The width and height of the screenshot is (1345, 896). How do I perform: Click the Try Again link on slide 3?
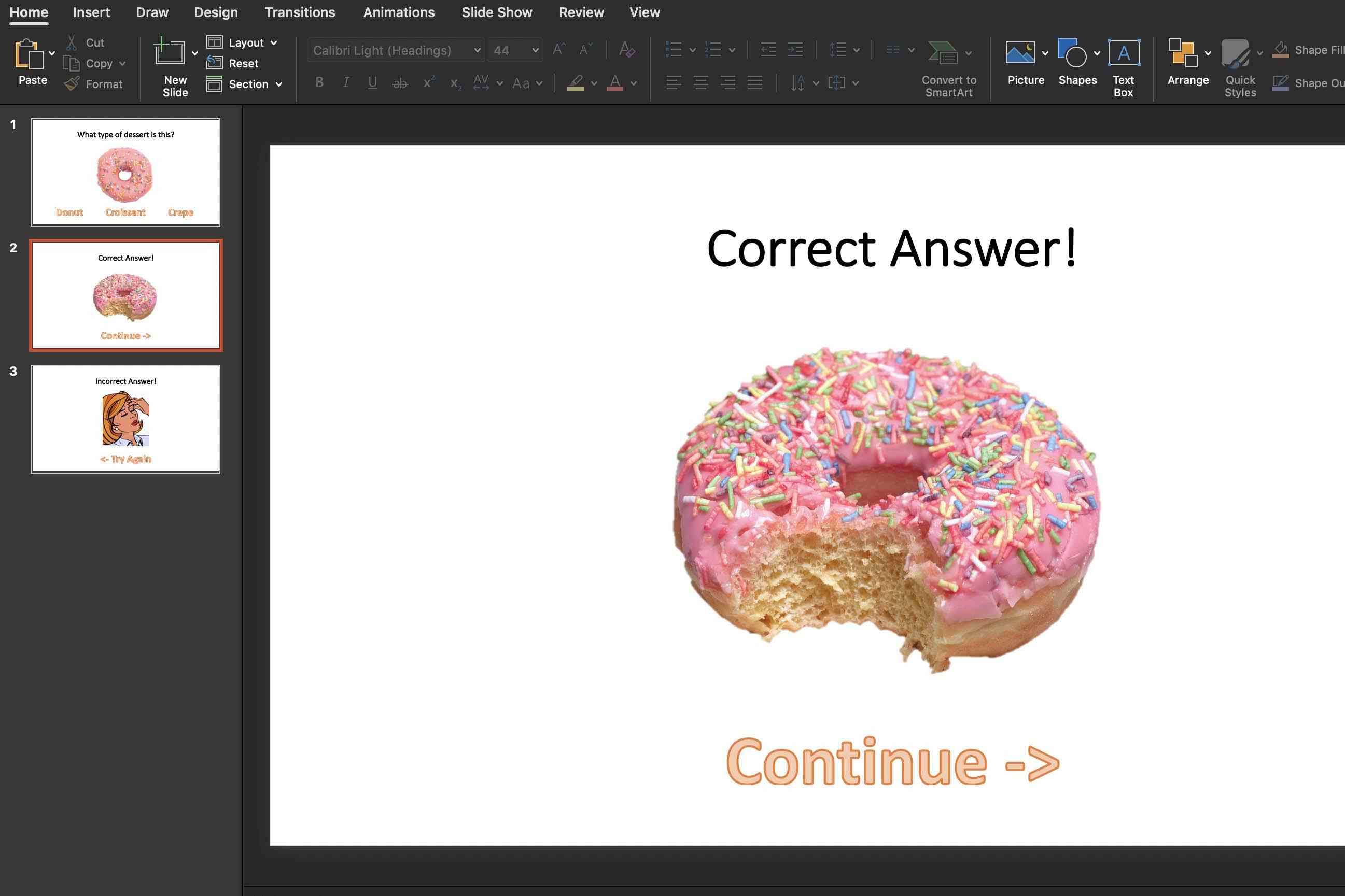pyautogui.click(x=126, y=457)
